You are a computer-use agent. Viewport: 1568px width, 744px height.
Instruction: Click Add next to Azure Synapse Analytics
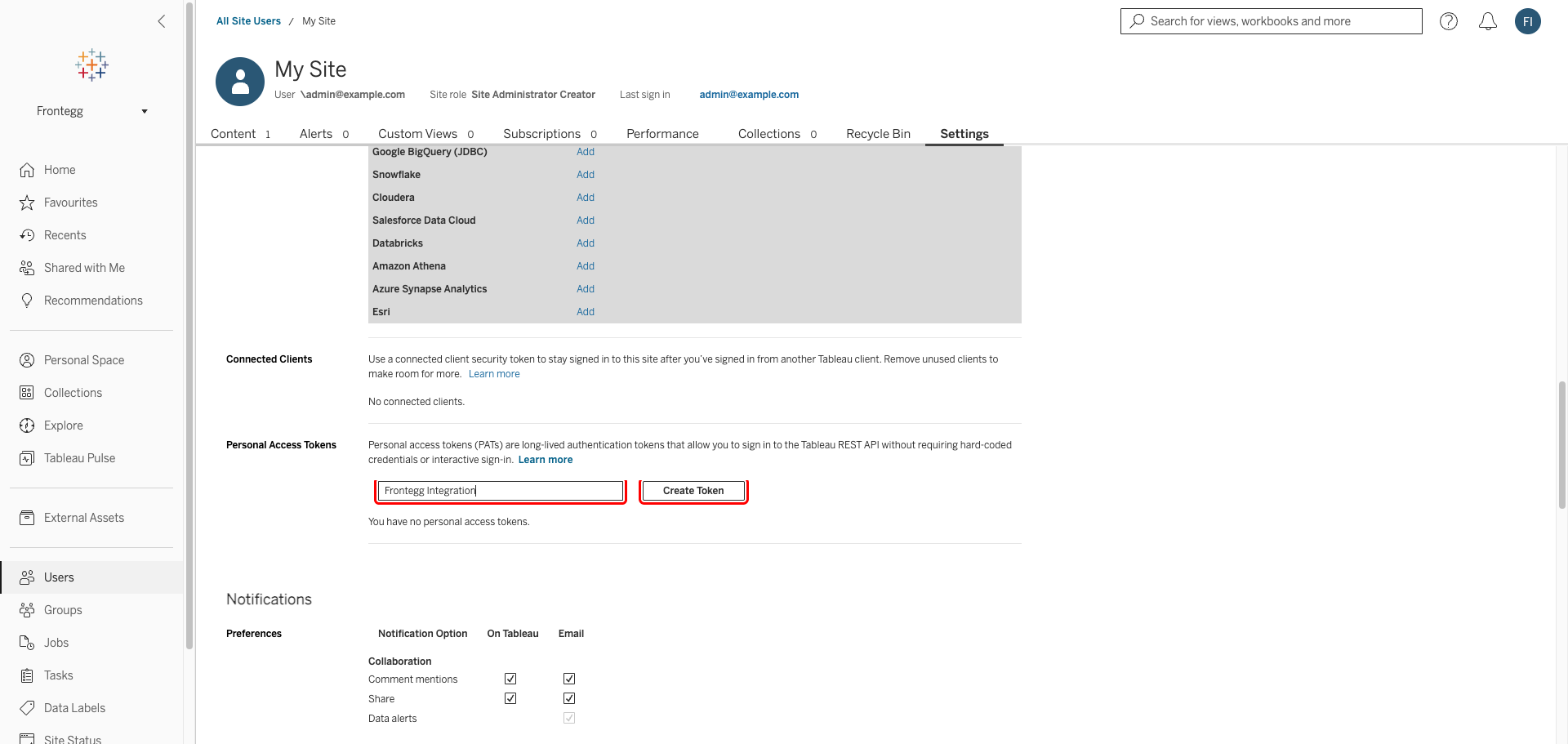tap(586, 289)
